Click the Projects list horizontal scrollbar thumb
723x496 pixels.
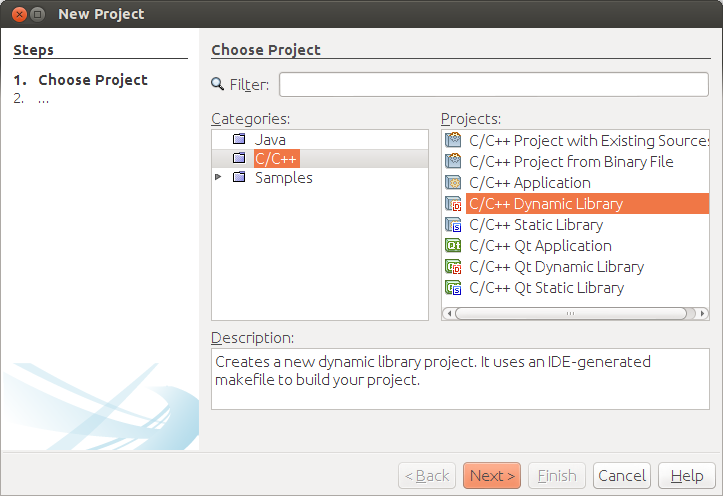570,313
